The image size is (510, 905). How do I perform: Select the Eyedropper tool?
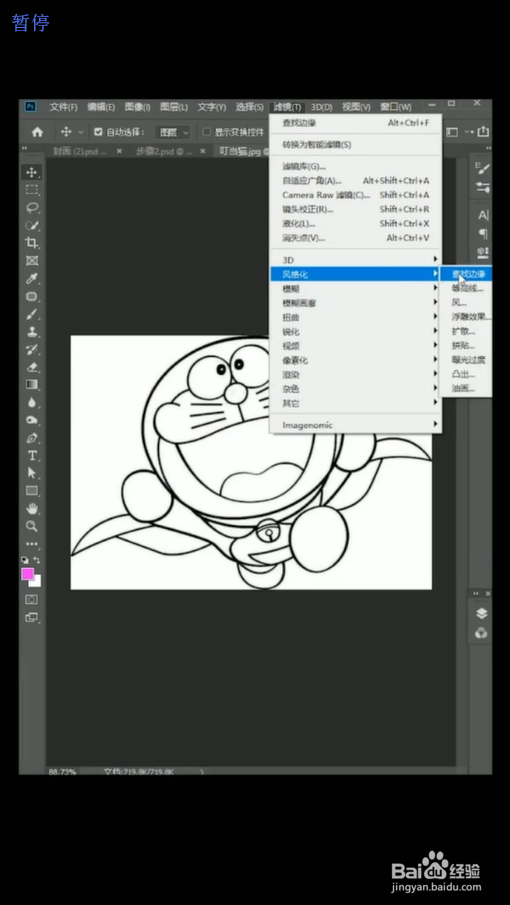pos(32,279)
